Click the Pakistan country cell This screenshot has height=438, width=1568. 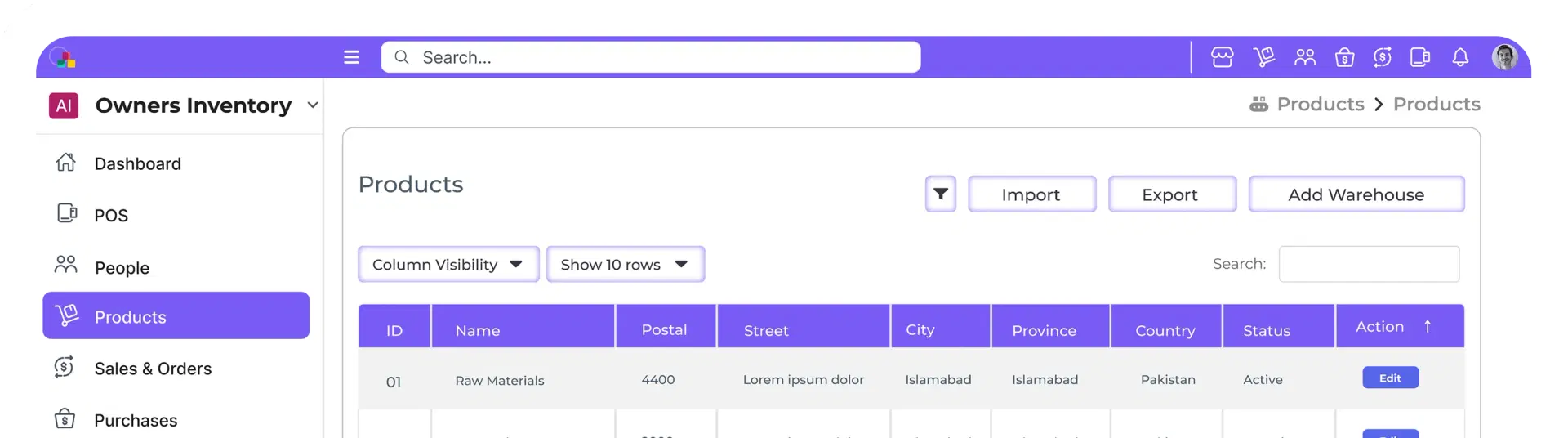[x=1168, y=379]
